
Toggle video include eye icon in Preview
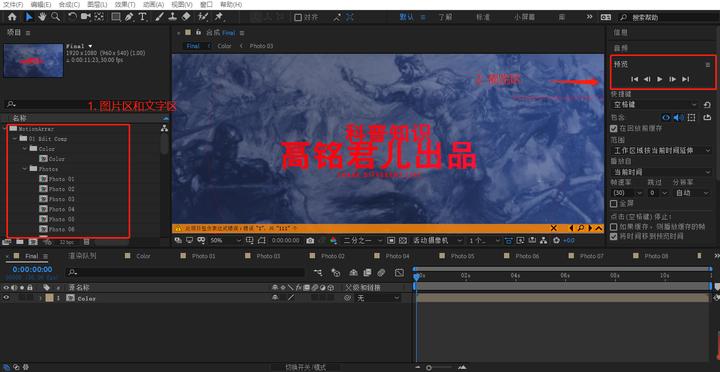(x=666, y=118)
